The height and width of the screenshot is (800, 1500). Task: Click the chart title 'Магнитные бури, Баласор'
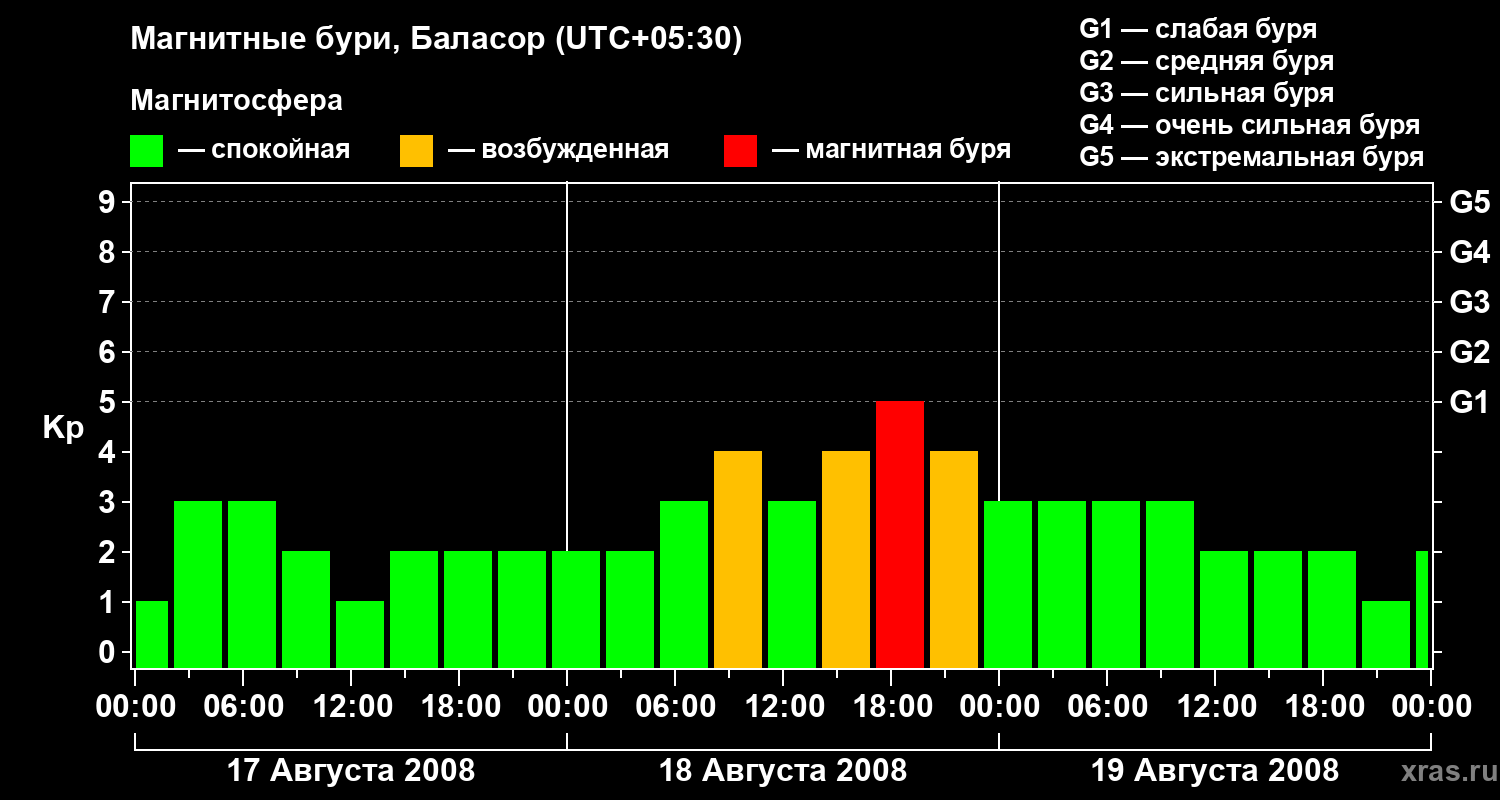click(340, 40)
